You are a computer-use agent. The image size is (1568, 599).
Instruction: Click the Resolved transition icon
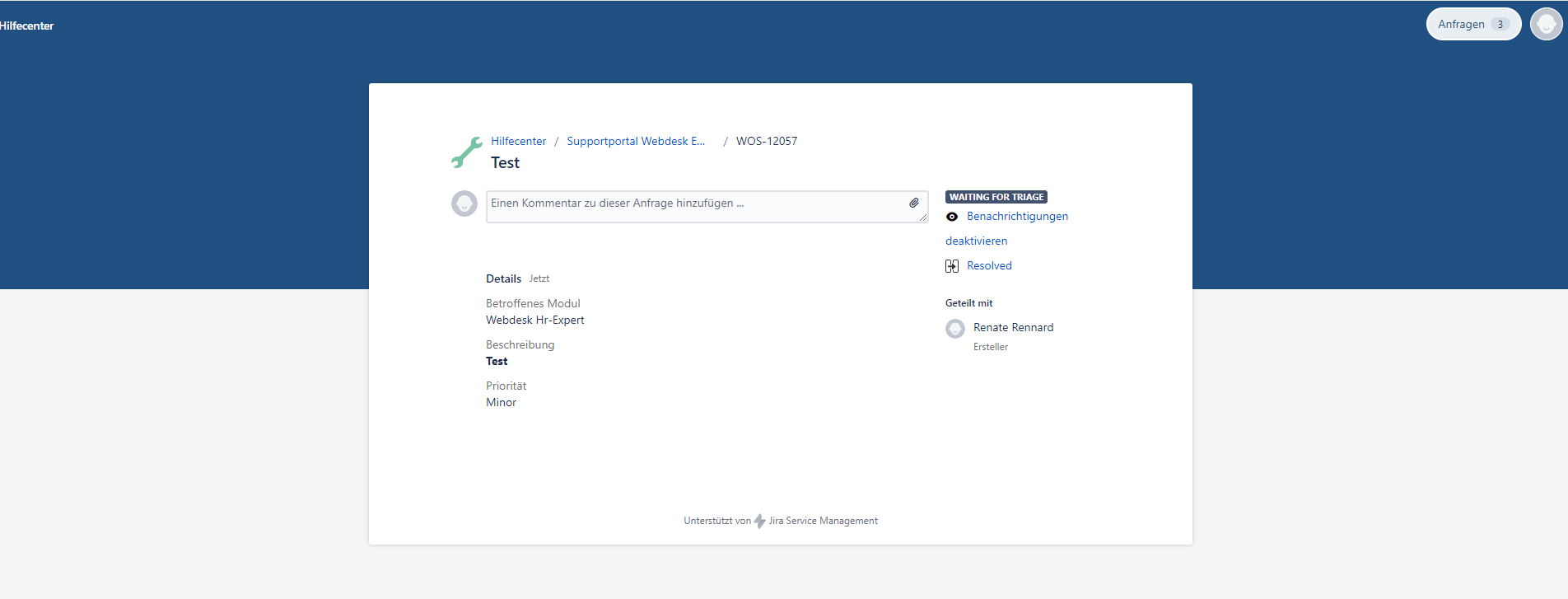tap(952, 266)
